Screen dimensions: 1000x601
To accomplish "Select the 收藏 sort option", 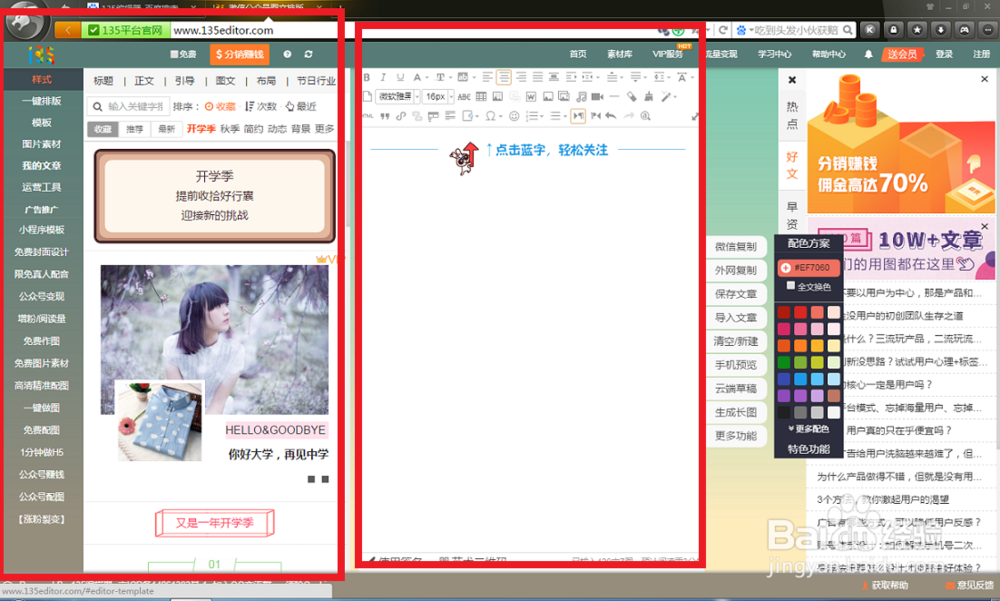I will tap(220, 107).
